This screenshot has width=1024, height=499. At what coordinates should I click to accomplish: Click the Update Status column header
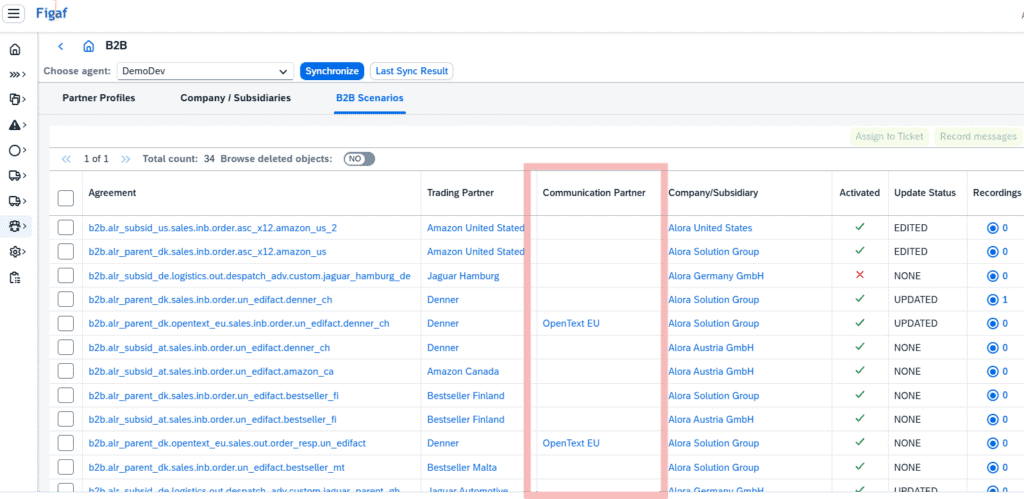(925, 193)
